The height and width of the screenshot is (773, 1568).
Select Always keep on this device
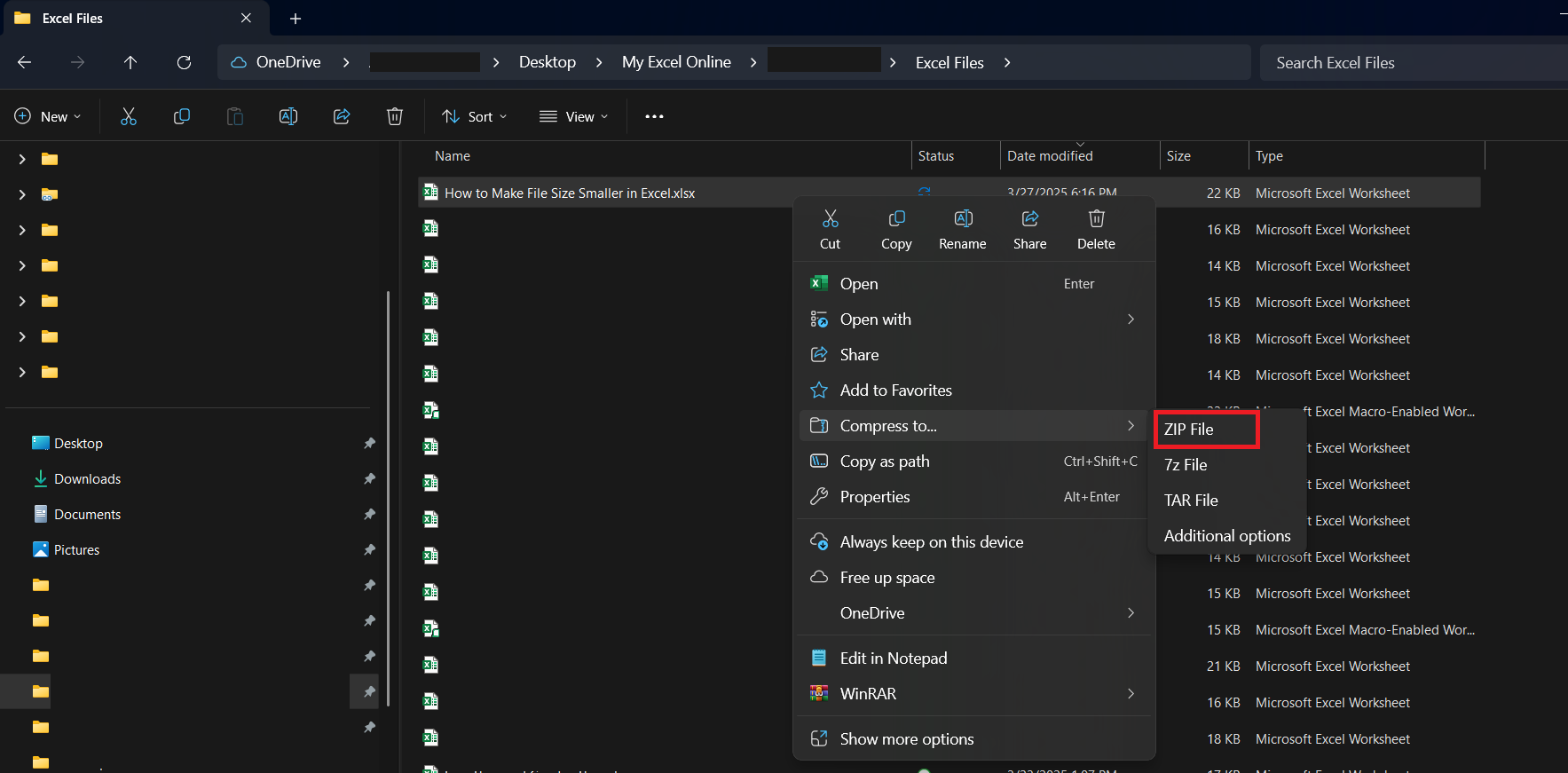coord(974,541)
